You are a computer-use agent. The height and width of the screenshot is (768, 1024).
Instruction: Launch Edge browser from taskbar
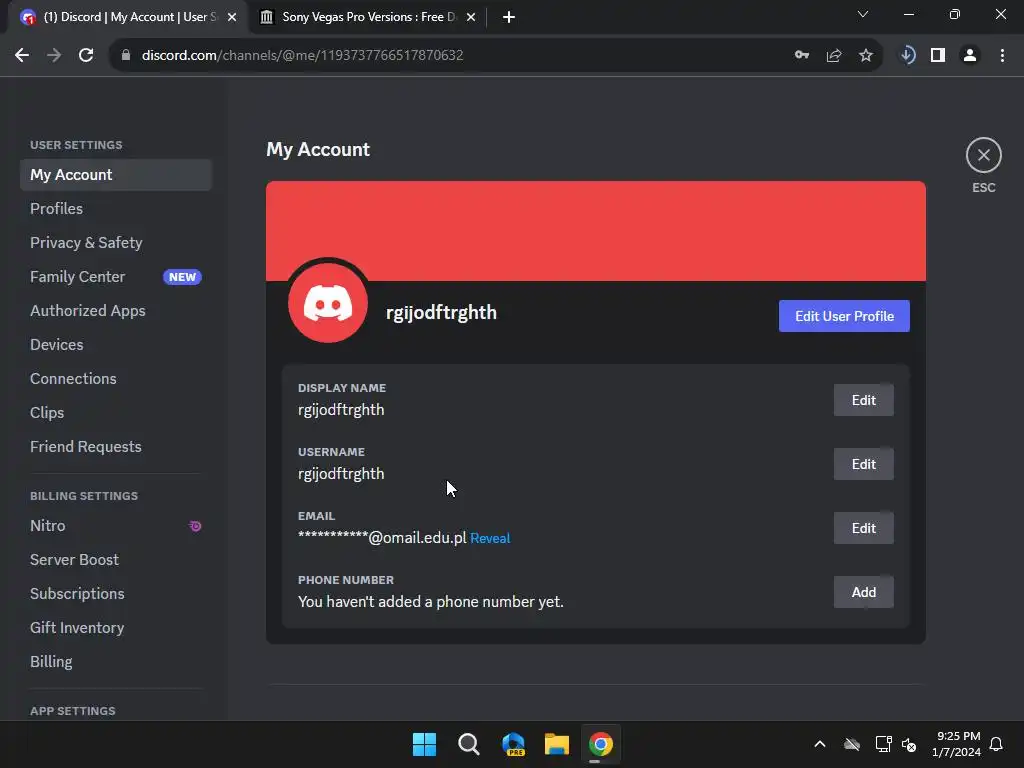[x=513, y=744]
